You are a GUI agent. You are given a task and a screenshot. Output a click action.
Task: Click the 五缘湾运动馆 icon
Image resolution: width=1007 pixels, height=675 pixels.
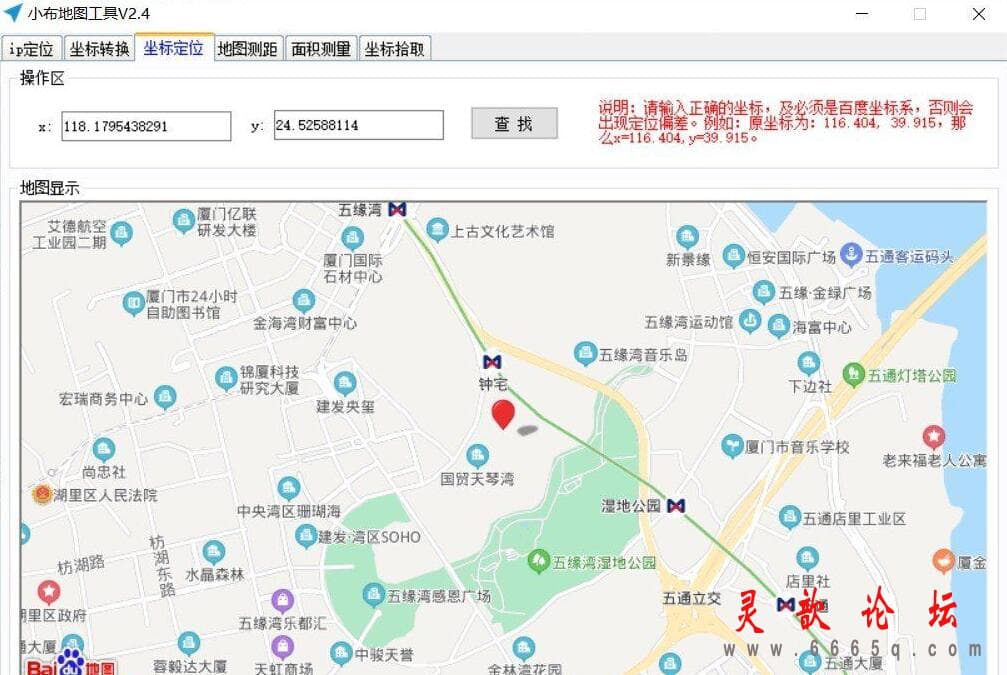point(749,320)
